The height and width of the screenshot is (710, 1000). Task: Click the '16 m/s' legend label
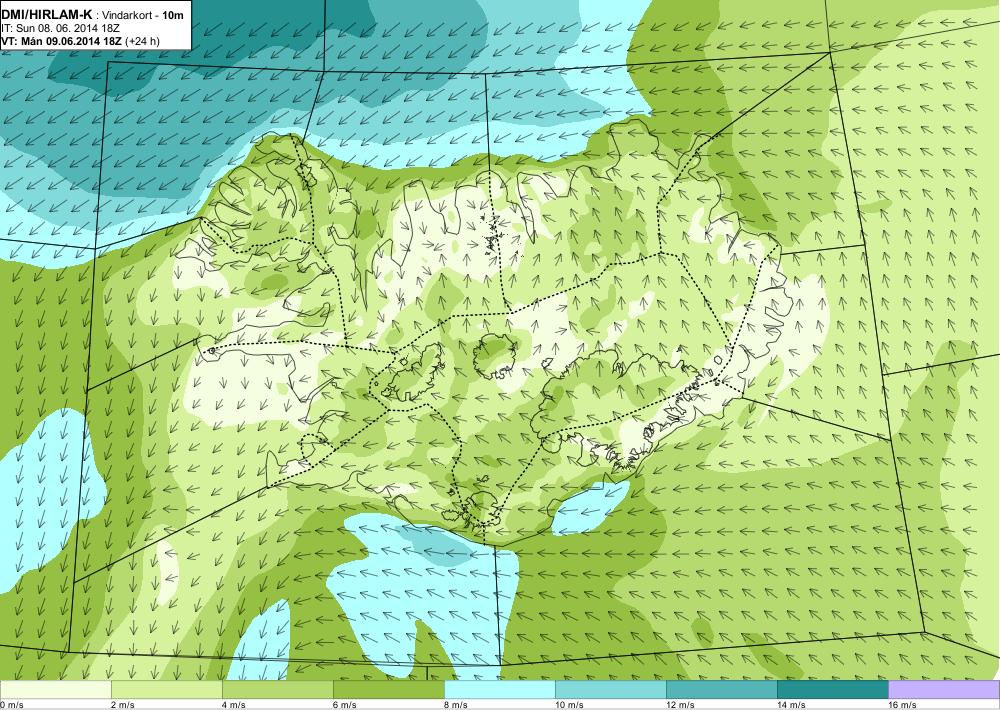[x=902, y=705]
